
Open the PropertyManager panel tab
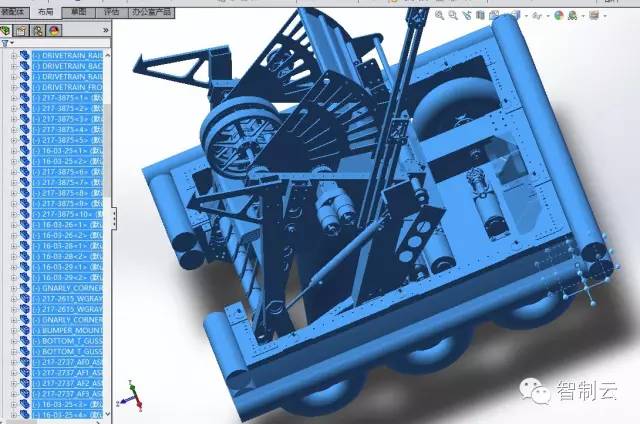pyautogui.click(x=22, y=31)
